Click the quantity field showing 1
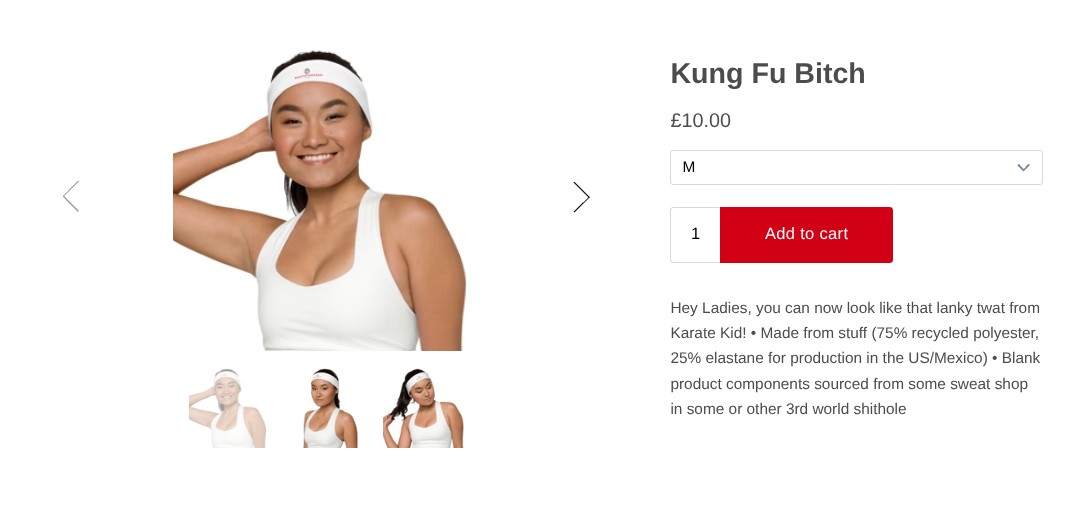The width and height of the screenshot is (1088, 513). click(695, 235)
